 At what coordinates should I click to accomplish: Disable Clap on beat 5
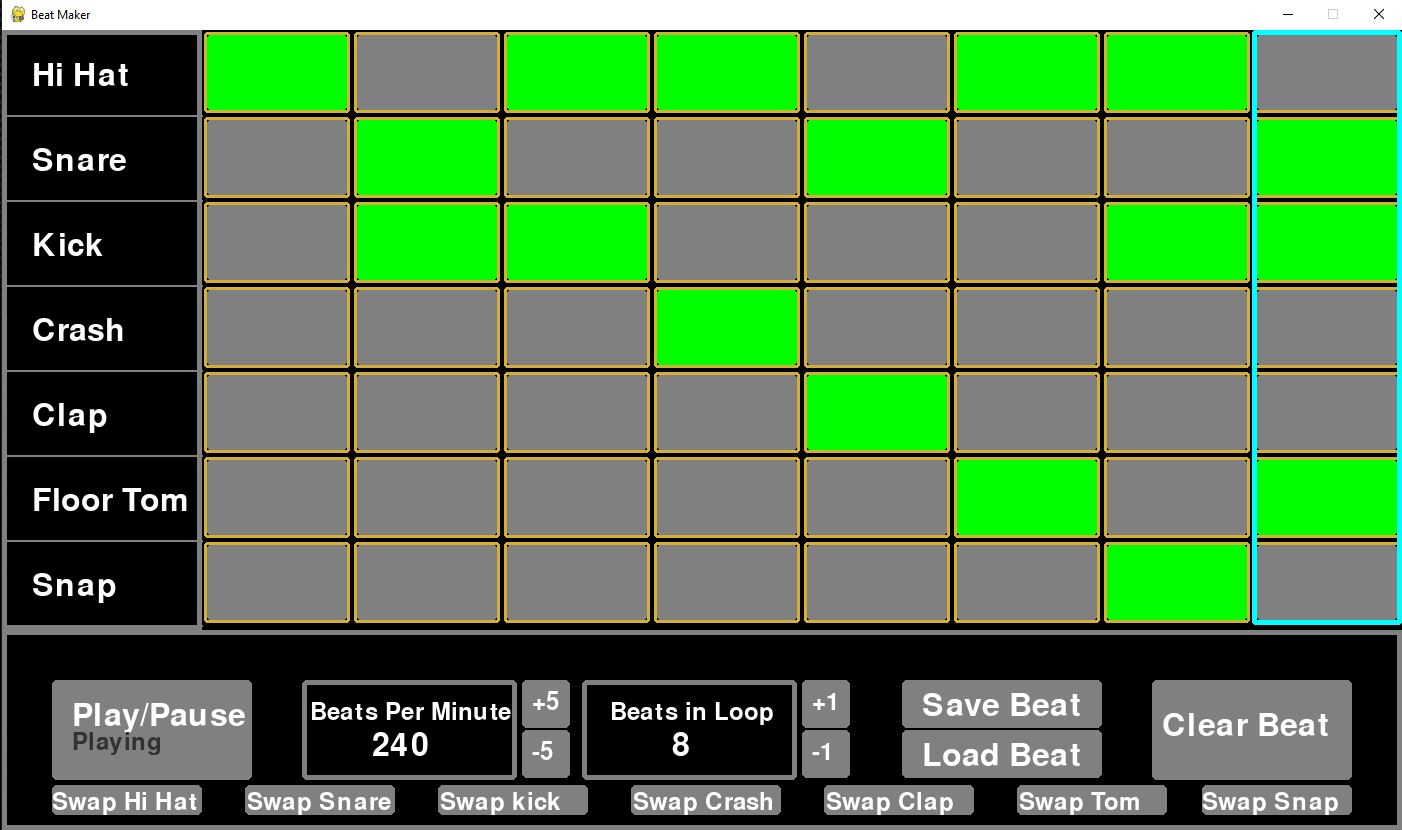877,413
